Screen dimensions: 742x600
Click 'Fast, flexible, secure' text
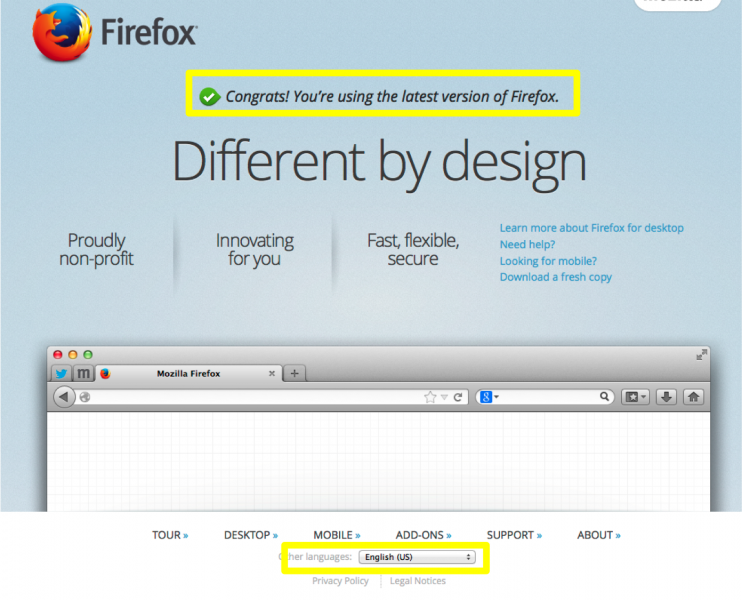[x=413, y=250]
